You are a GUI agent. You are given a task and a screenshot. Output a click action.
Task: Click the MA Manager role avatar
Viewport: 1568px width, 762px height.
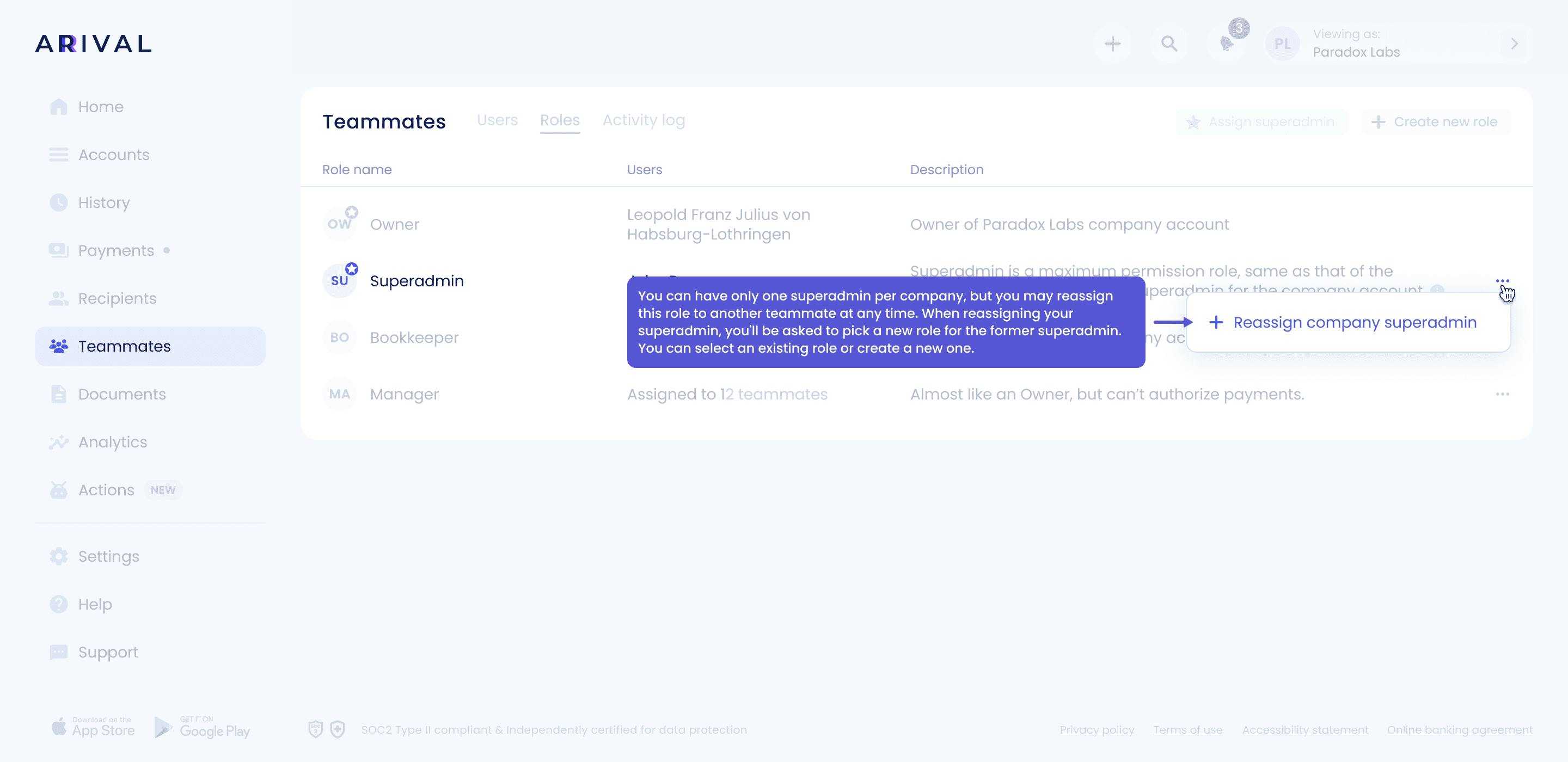(x=340, y=394)
